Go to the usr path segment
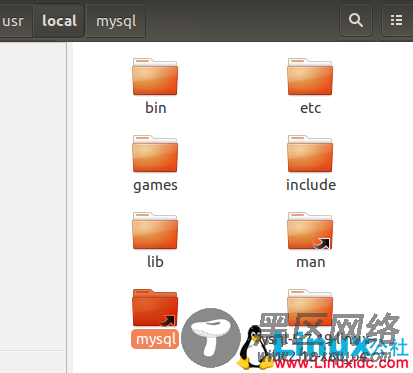 pos(15,21)
